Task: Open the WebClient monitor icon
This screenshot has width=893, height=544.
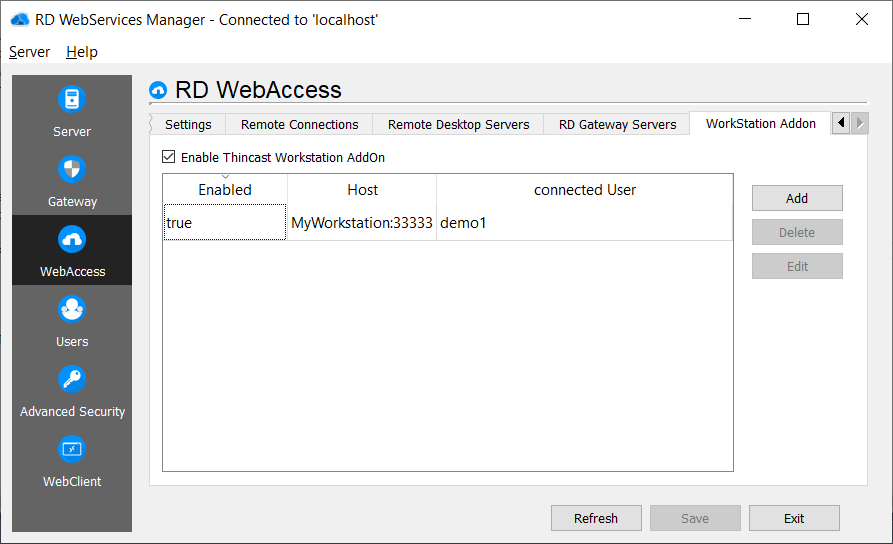Action: (x=72, y=450)
